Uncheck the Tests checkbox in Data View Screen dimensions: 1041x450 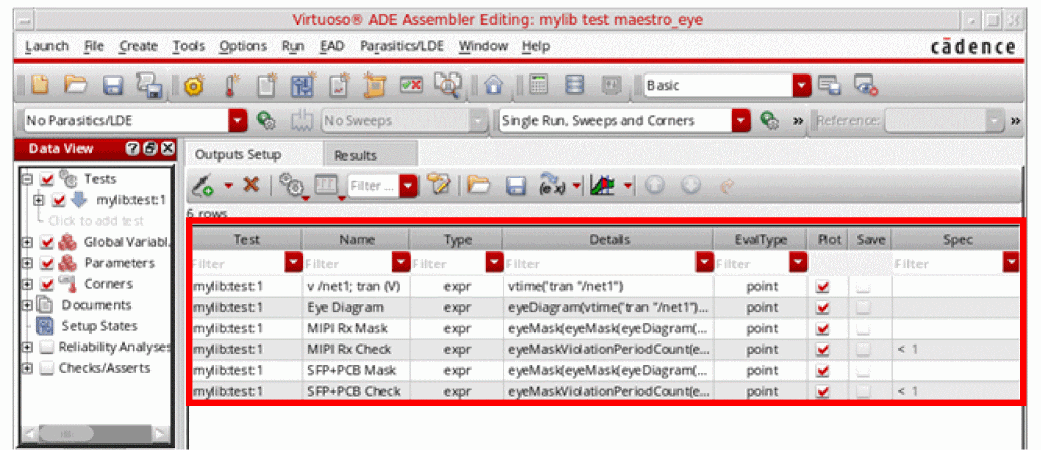pos(47,179)
